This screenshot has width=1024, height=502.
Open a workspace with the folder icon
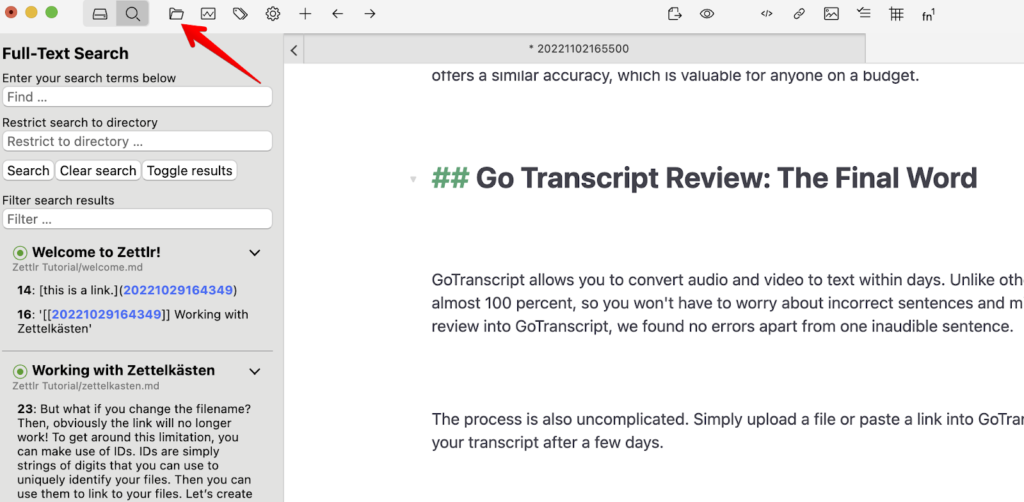pyautogui.click(x=176, y=14)
